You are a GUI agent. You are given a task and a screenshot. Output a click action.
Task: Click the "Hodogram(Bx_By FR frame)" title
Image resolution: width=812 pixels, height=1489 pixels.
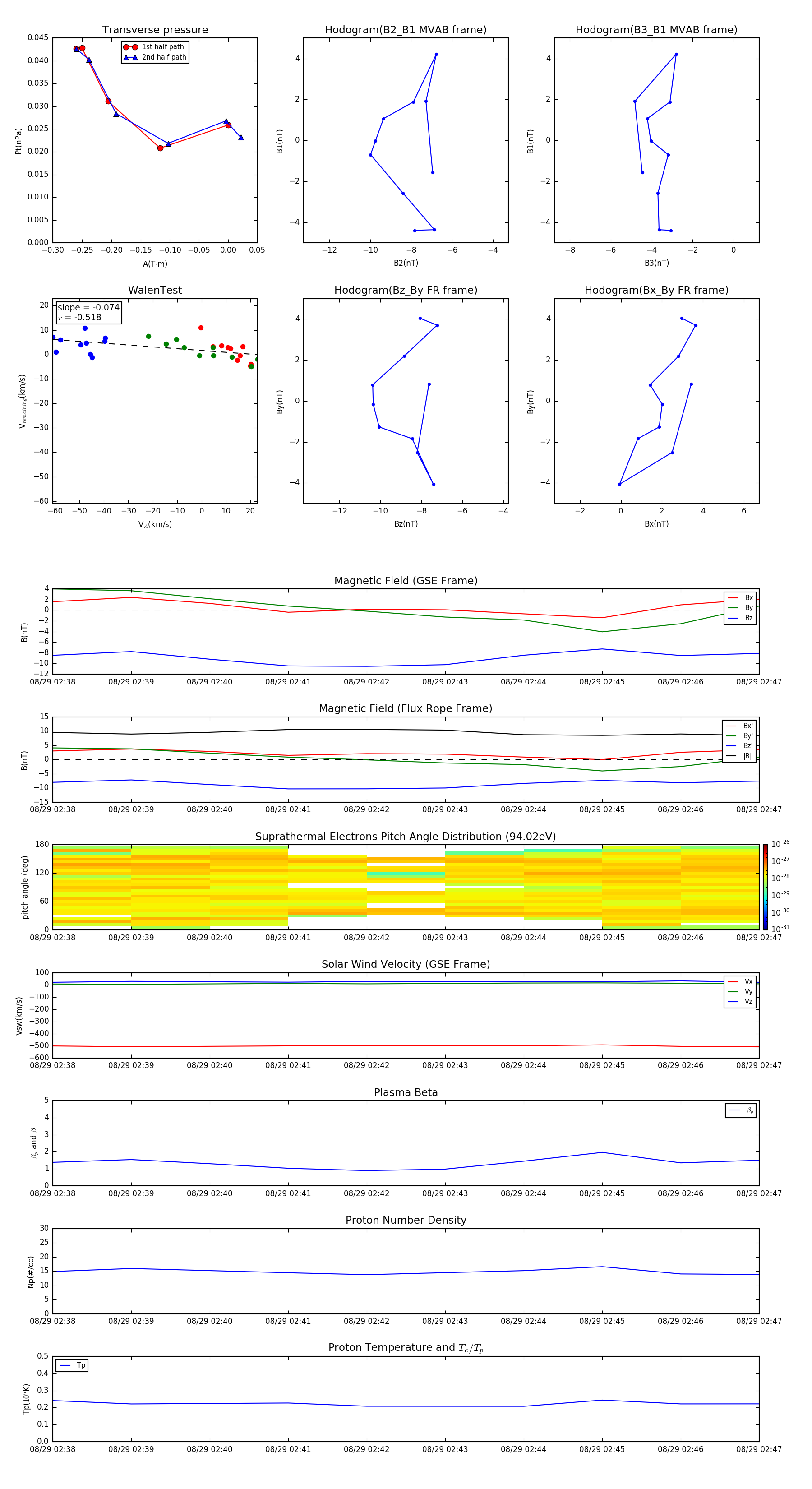[x=656, y=290]
